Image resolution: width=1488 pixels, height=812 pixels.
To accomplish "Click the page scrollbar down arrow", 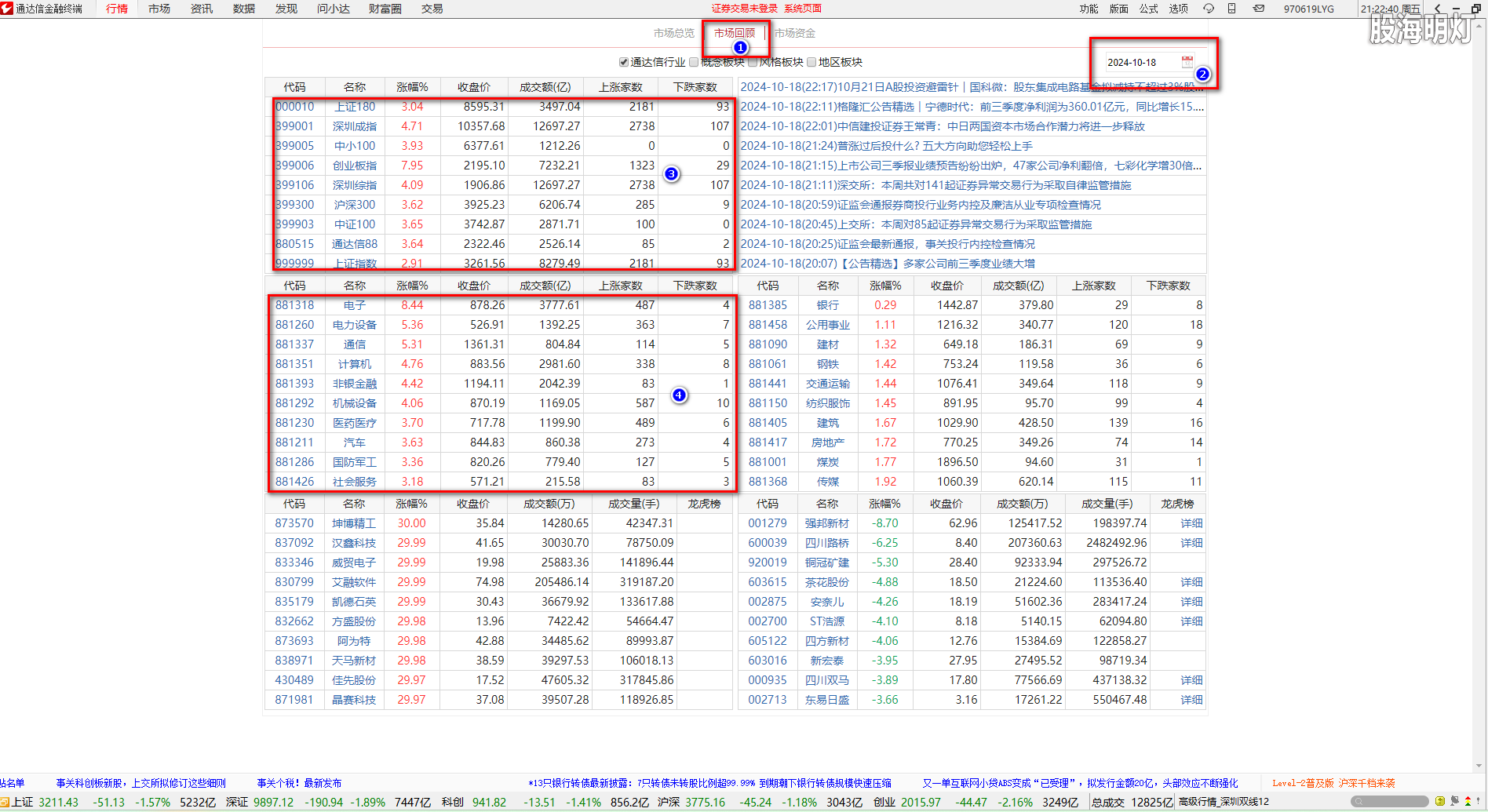I will 1479,766.
